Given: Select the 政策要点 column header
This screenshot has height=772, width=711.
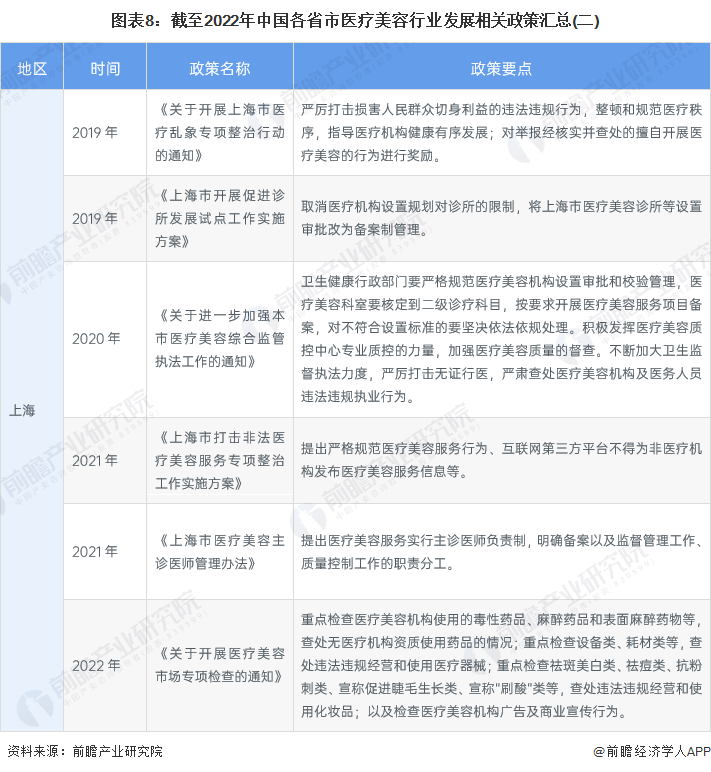Looking at the screenshot, I should tap(501, 69).
